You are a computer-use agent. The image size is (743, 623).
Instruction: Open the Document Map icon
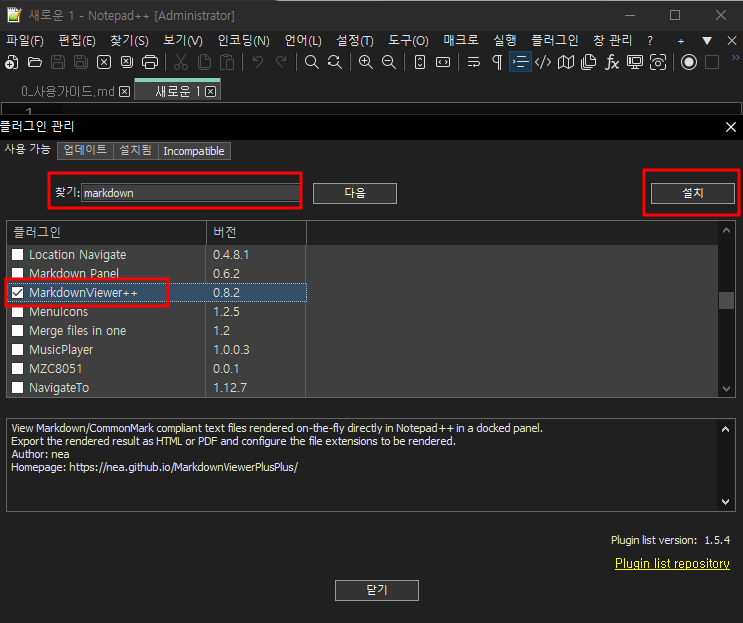coord(566,62)
